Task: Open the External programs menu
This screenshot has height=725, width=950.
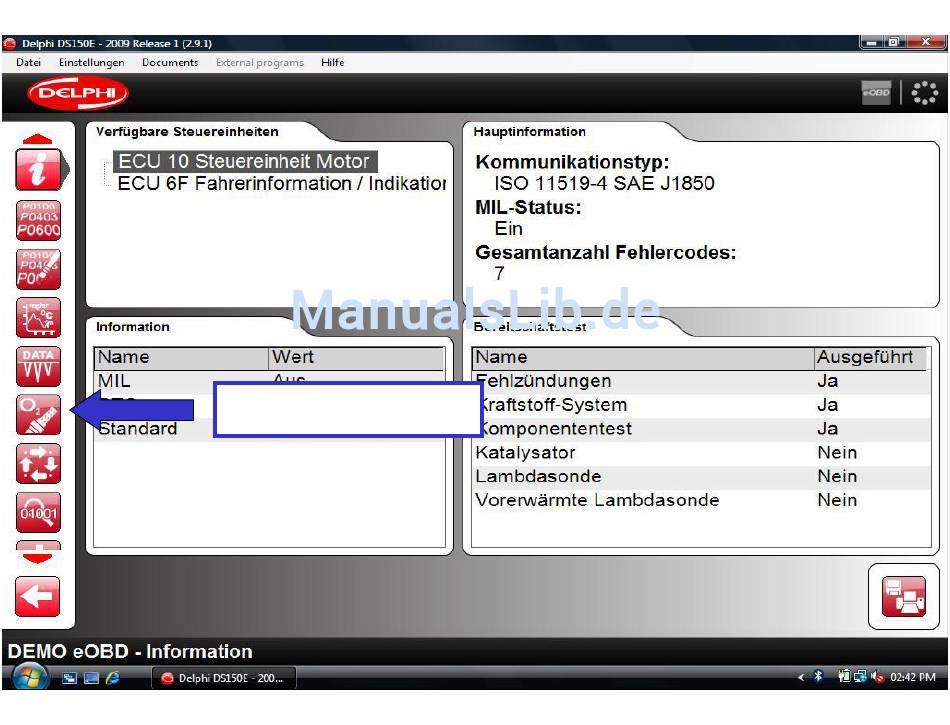Action: coord(260,62)
